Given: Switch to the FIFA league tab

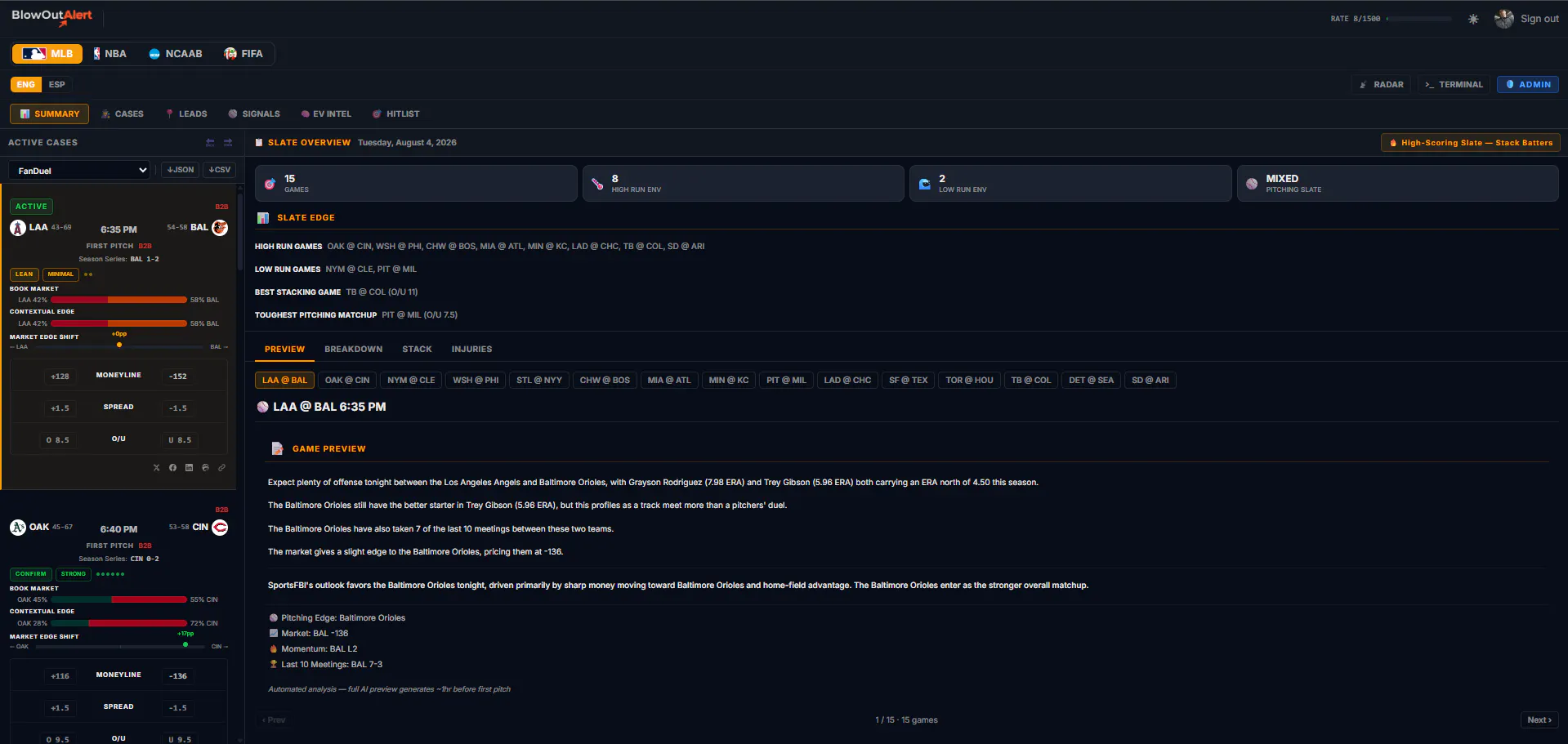Looking at the screenshot, I should 243,54.
